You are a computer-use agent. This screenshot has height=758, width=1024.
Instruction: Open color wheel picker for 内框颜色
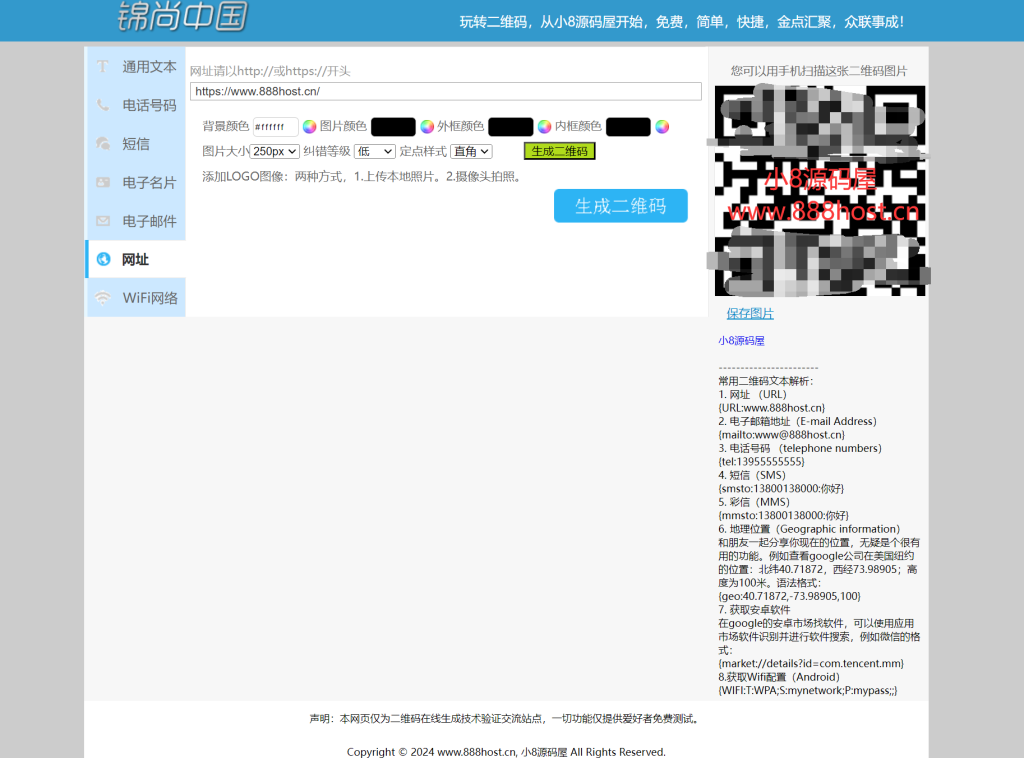(x=662, y=126)
